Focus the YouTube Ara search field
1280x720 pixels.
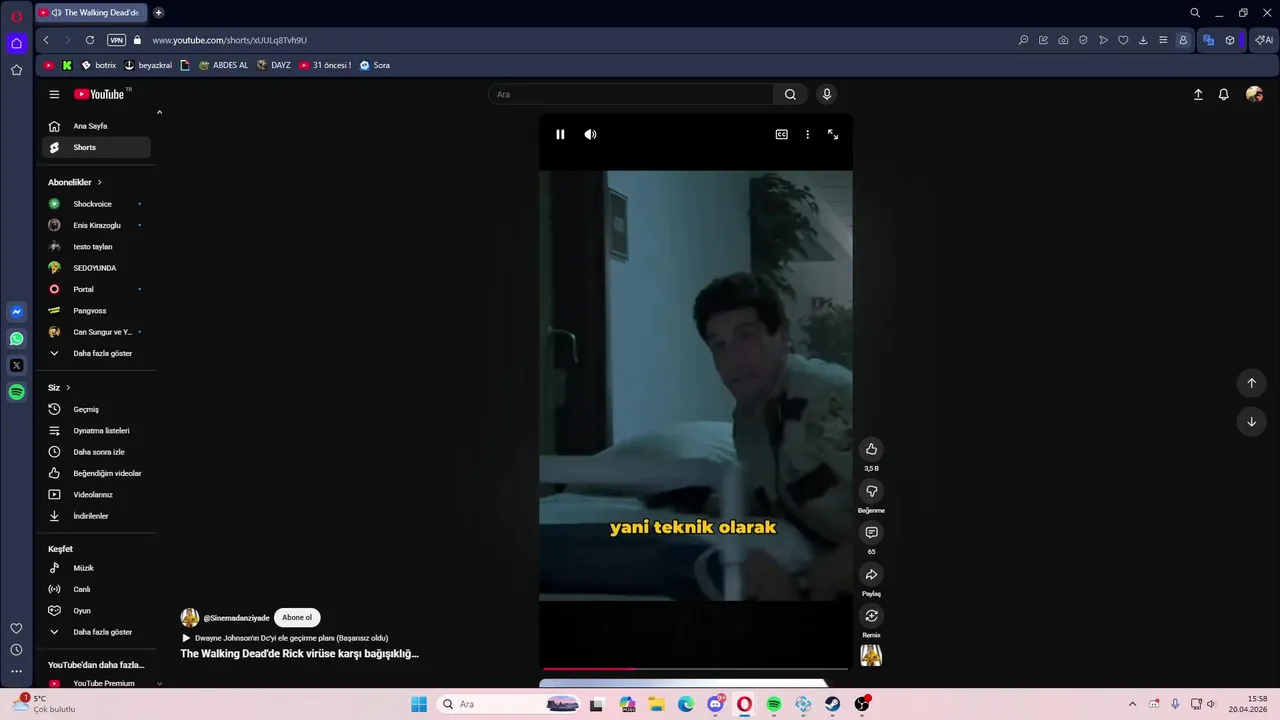click(631, 94)
